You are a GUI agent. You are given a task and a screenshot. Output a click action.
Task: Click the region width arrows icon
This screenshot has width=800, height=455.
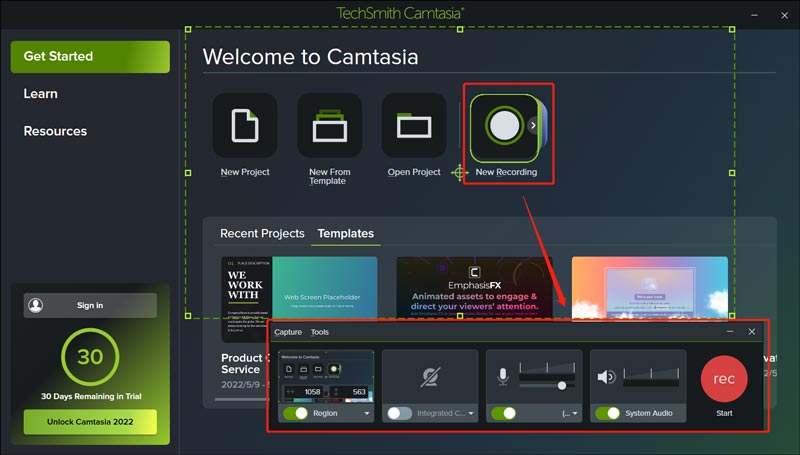[x=290, y=392]
